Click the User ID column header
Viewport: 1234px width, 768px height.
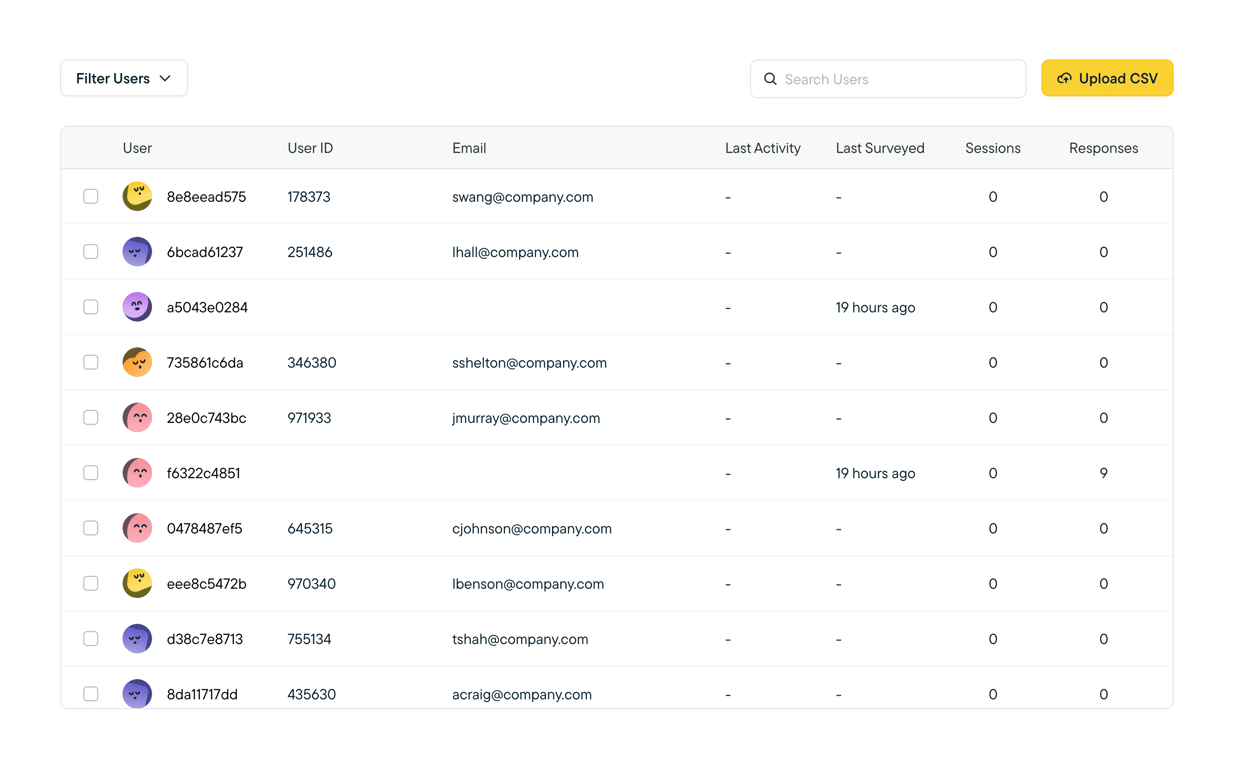click(x=310, y=148)
